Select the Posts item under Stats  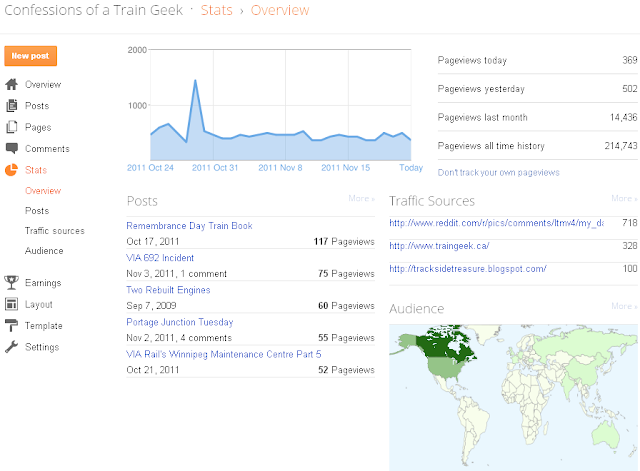[x=37, y=211]
